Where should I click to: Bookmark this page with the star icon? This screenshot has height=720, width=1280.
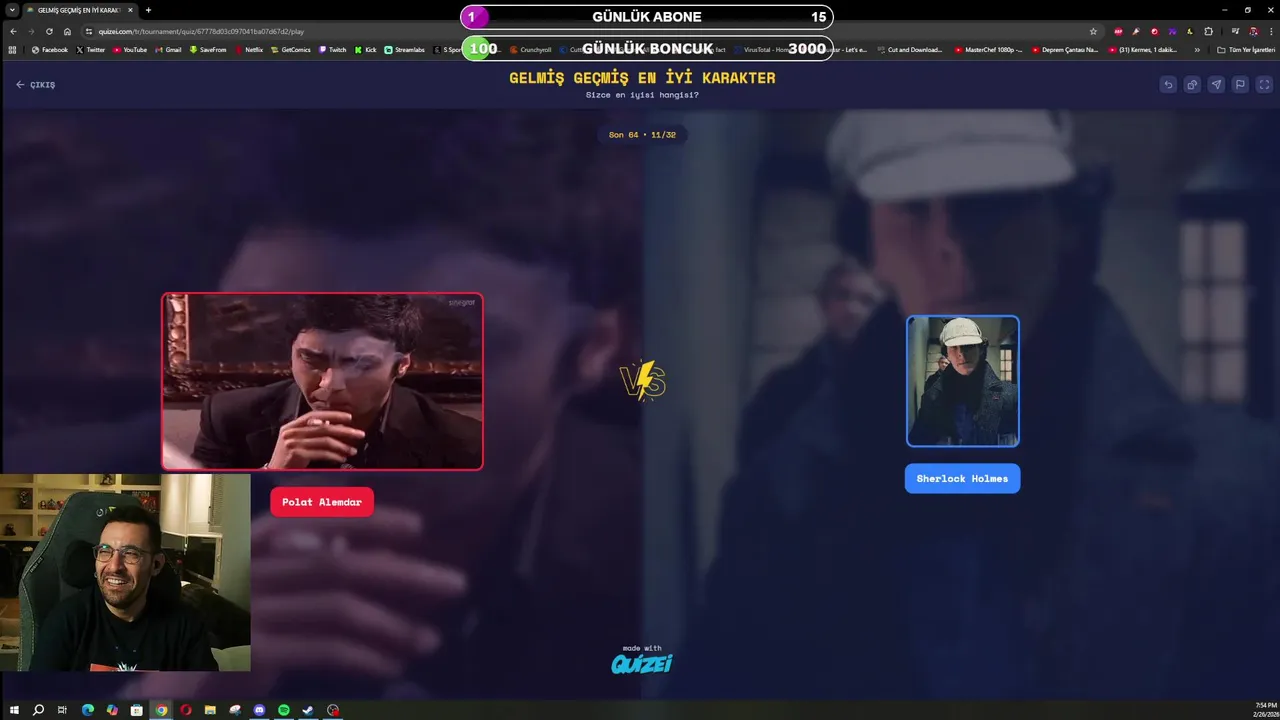[x=1093, y=31]
